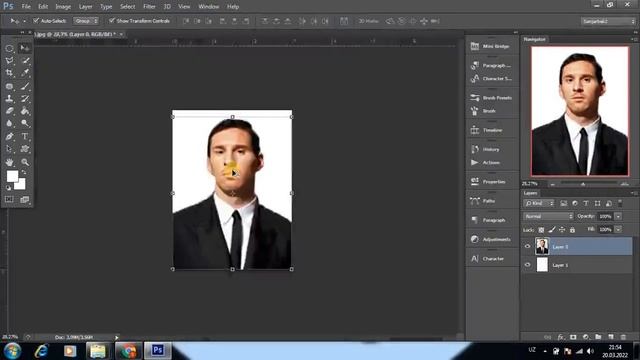Select the Magic Wand tool
The height and width of the screenshot is (360, 640).
point(25,61)
